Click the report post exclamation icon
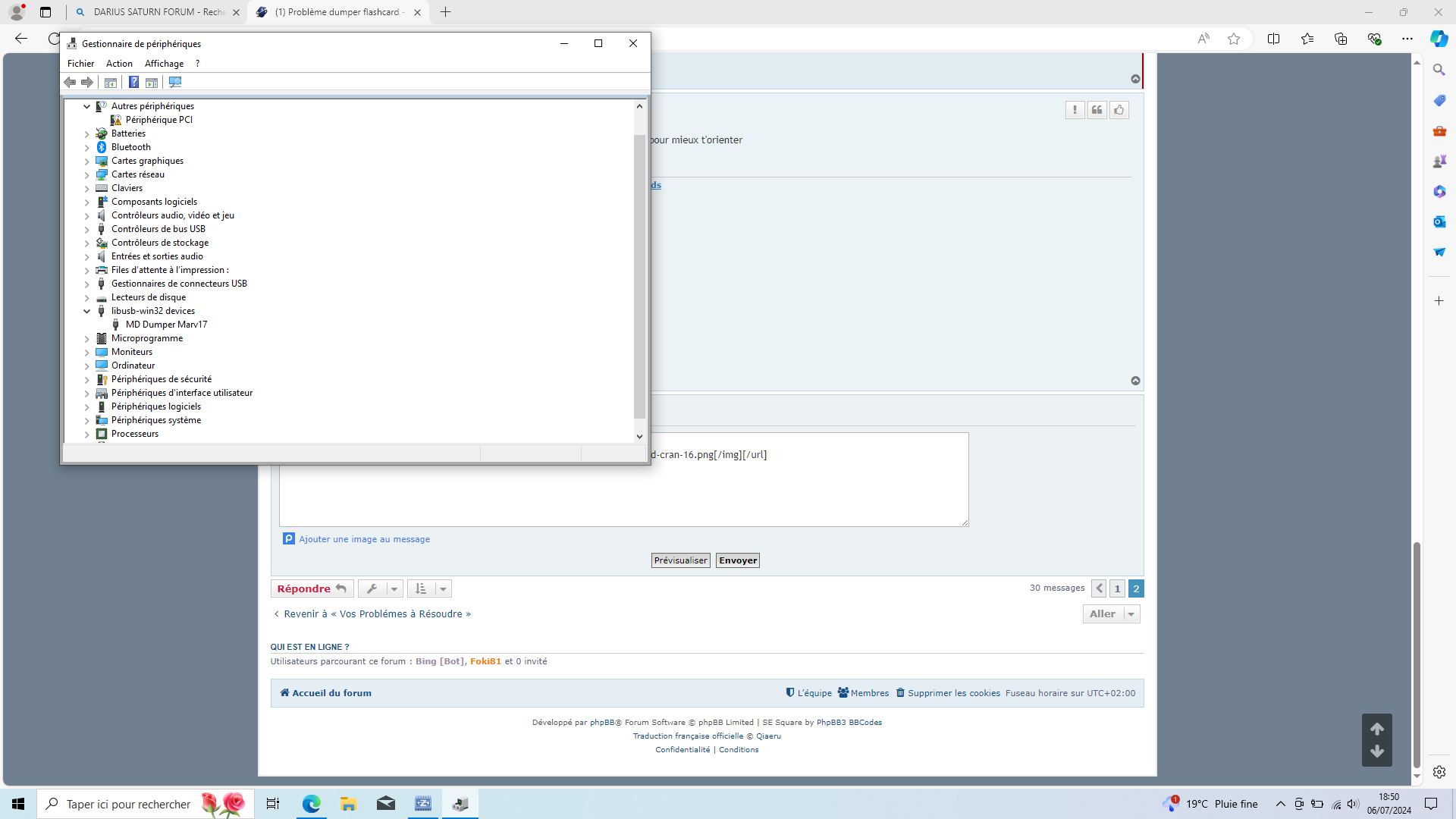The height and width of the screenshot is (819, 1456). [x=1075, y=110]
